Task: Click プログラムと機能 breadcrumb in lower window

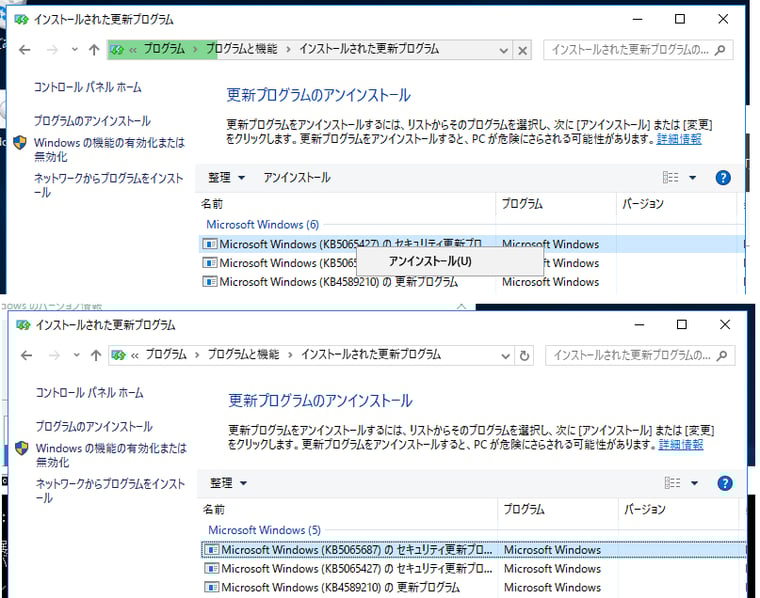Action: [x=244, y=355]
